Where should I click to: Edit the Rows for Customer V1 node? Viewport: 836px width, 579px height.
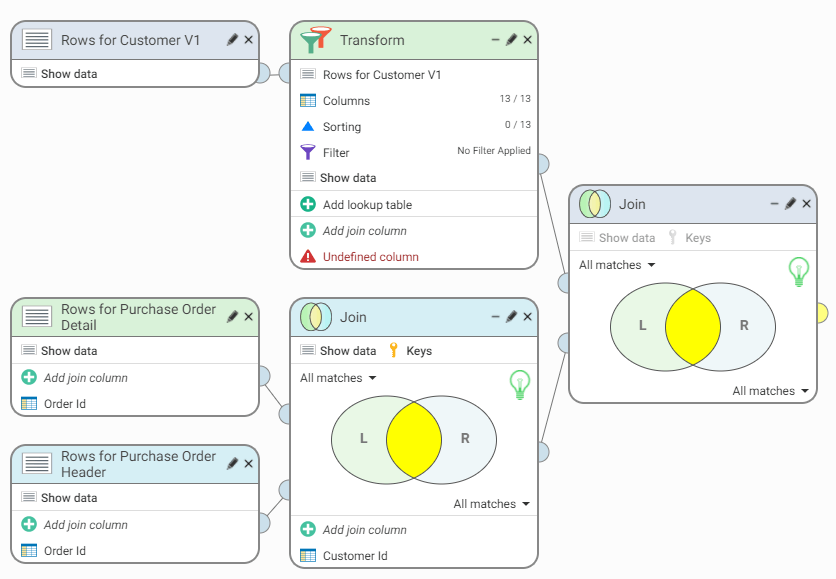tap(232, 40)
